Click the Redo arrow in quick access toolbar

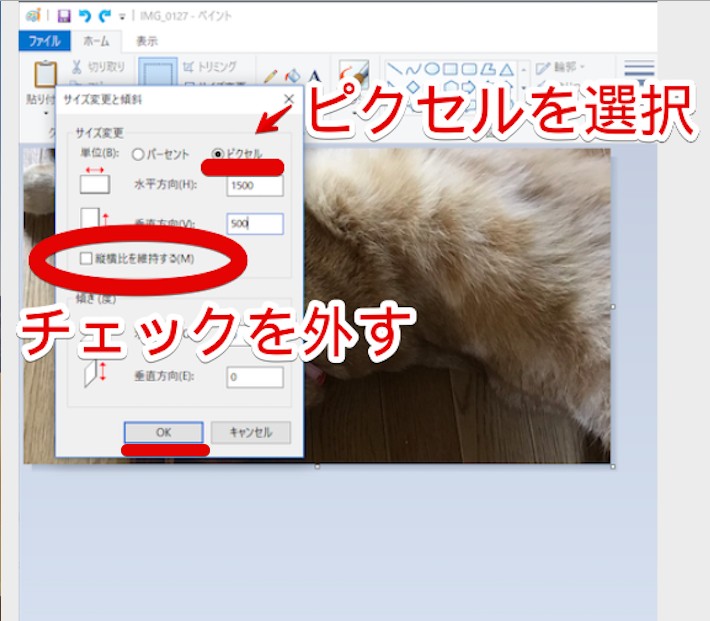tap(104, 16)
